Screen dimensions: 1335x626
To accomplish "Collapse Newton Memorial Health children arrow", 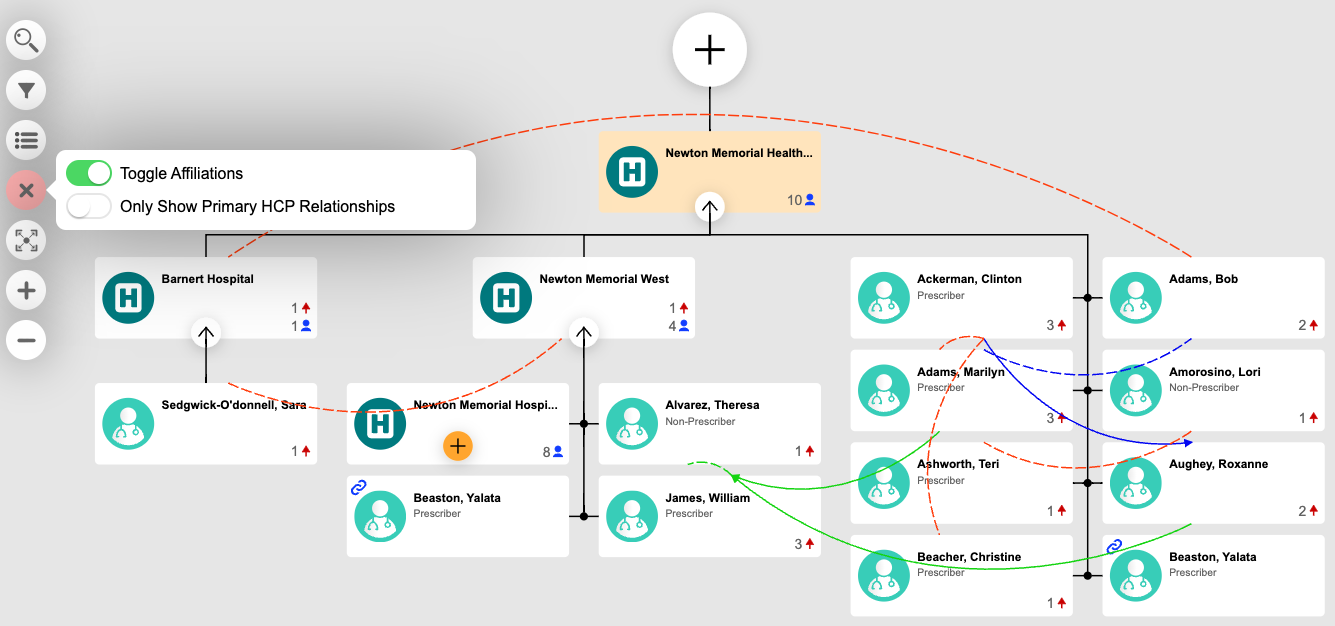I will (709, 208).
